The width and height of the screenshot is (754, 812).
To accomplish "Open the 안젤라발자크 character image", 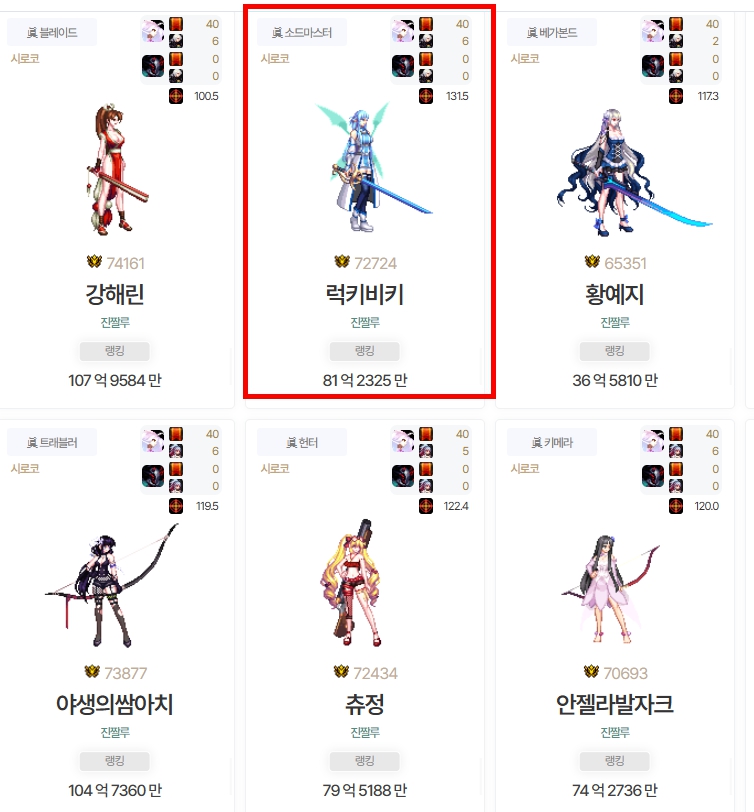I will (x=611, y=590).
